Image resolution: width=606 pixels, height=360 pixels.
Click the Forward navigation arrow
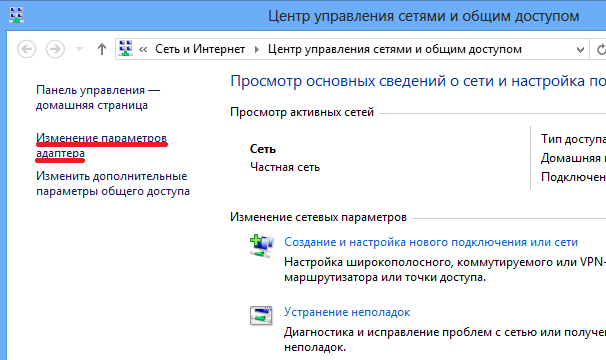[55, 49]
